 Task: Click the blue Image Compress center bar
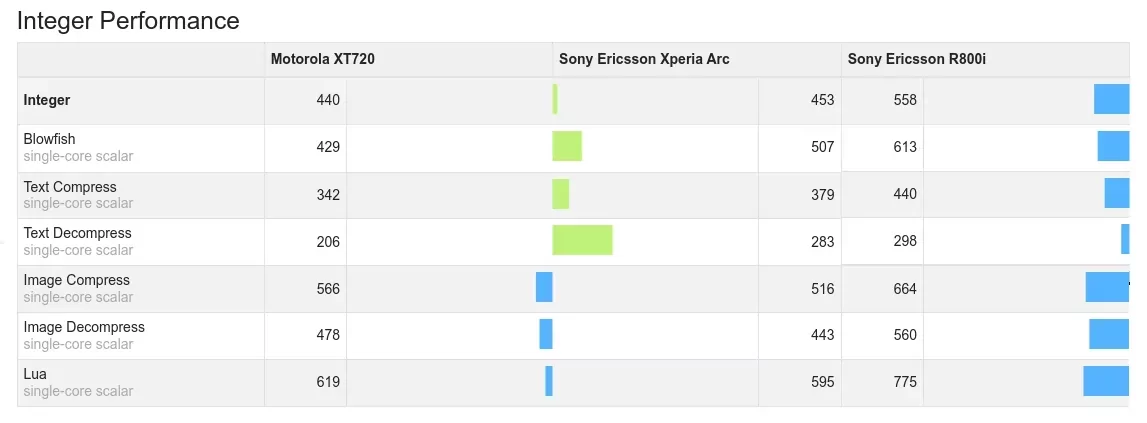point(544,287)
